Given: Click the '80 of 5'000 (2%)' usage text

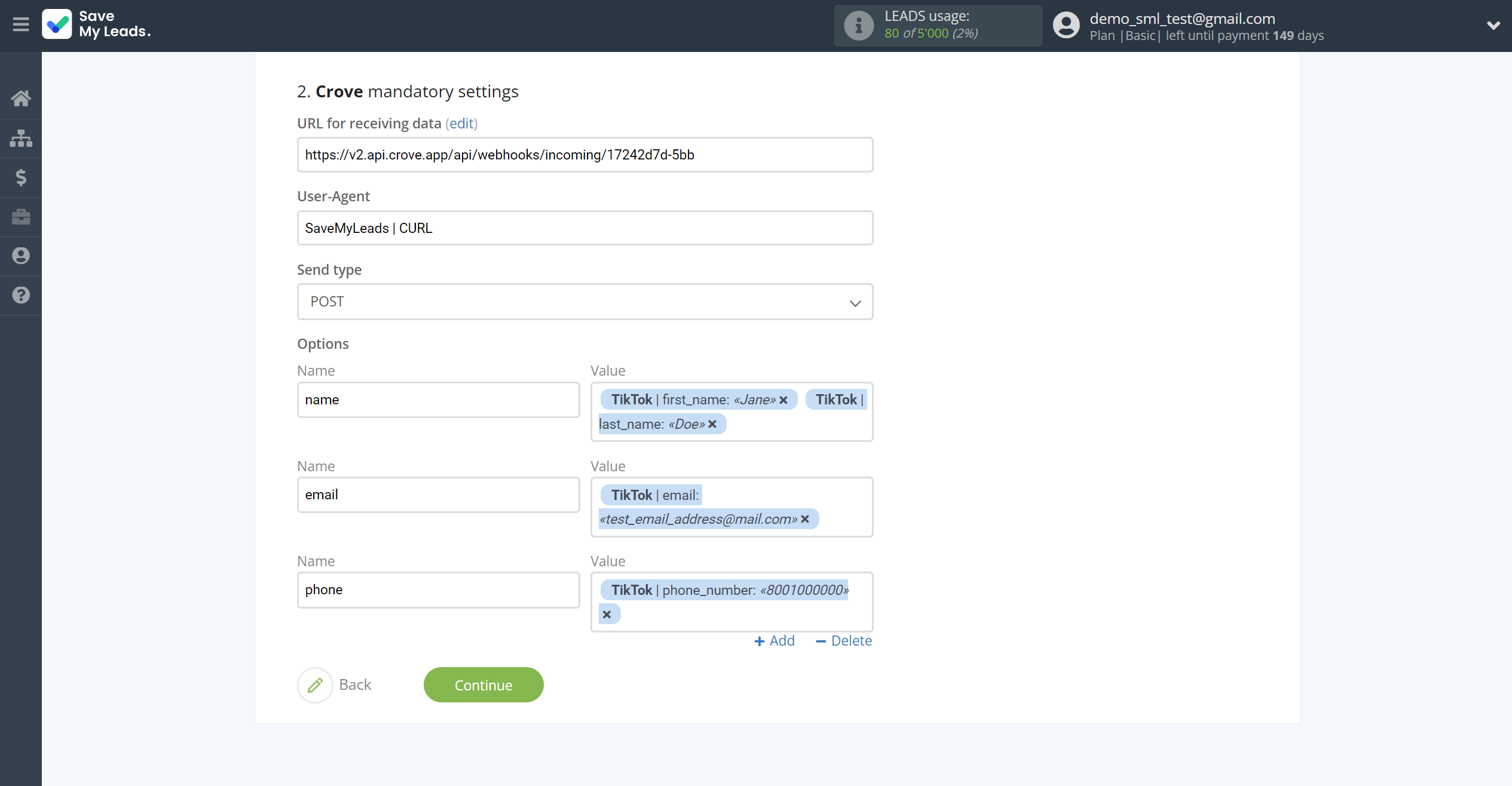Looking at the screenshot, I should (x=931, y=33).
